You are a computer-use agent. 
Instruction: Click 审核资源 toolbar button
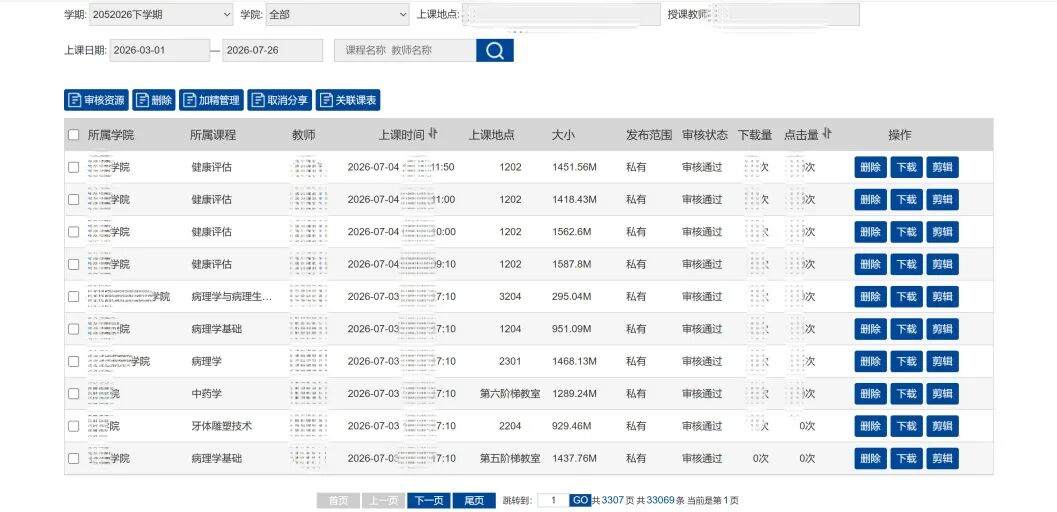96,100
